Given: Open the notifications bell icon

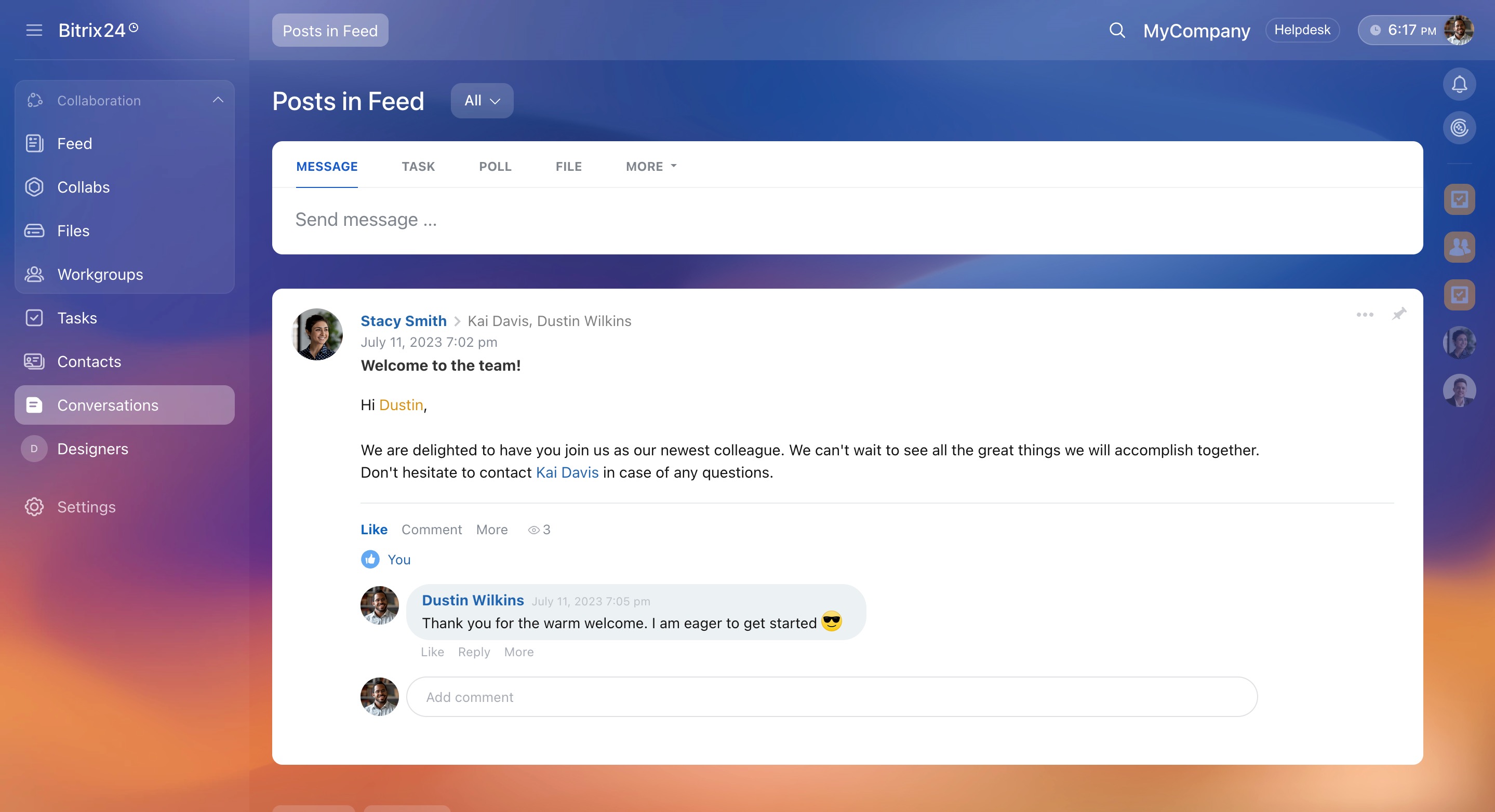Looking at the screenshot, I should click(1459, 85).
